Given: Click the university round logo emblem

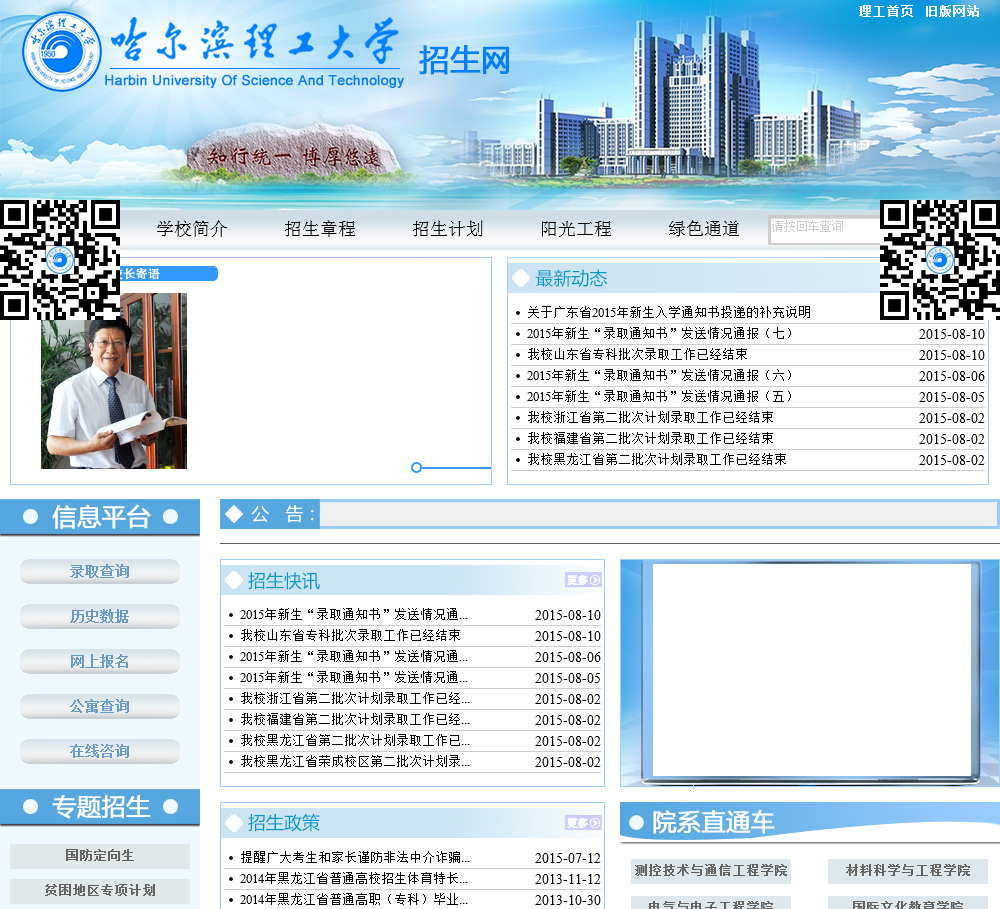Looking at the screenshot, I should tap(62, 52).
